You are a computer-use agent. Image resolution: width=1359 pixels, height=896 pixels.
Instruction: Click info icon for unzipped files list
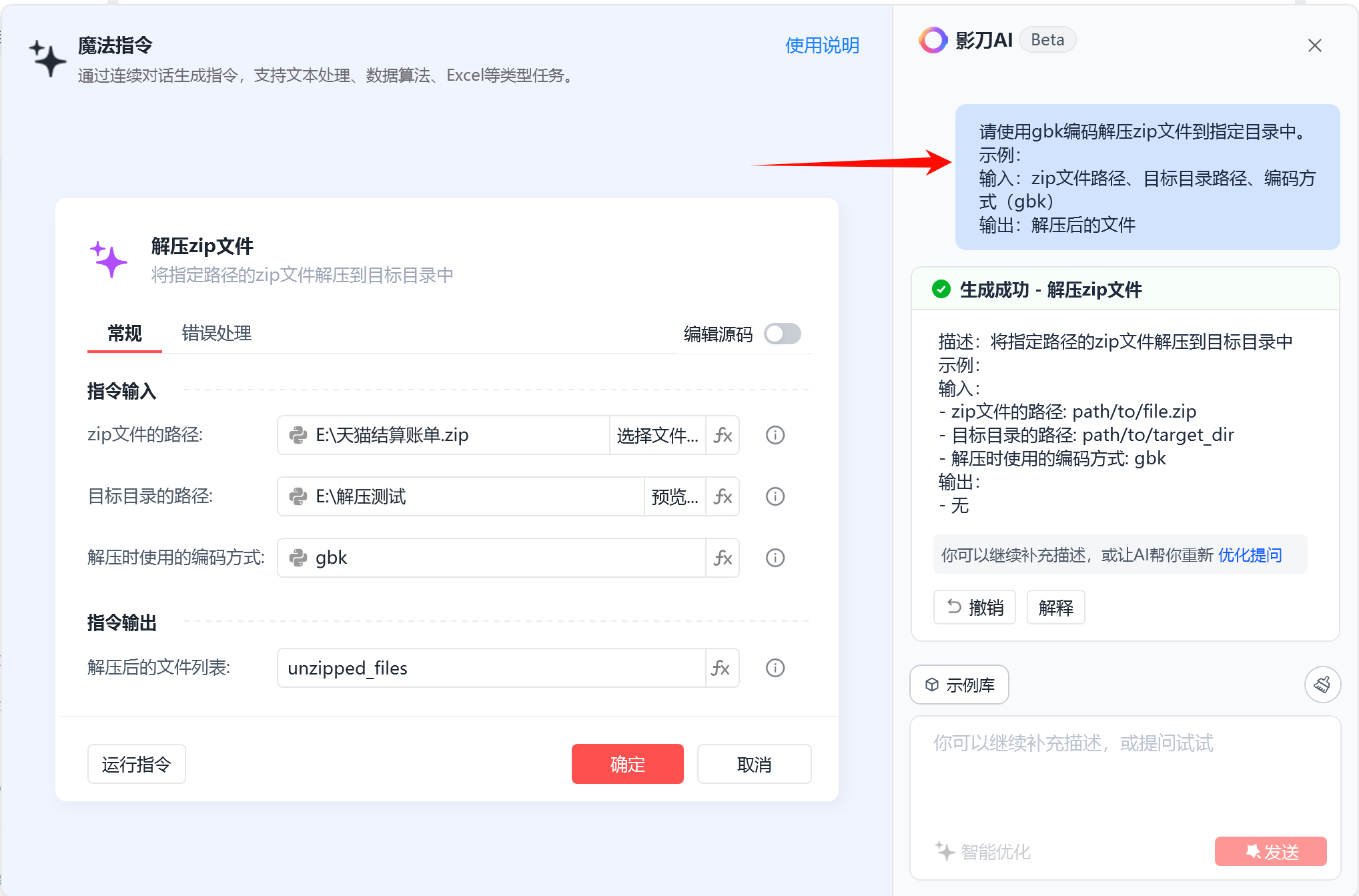[775, 668]
